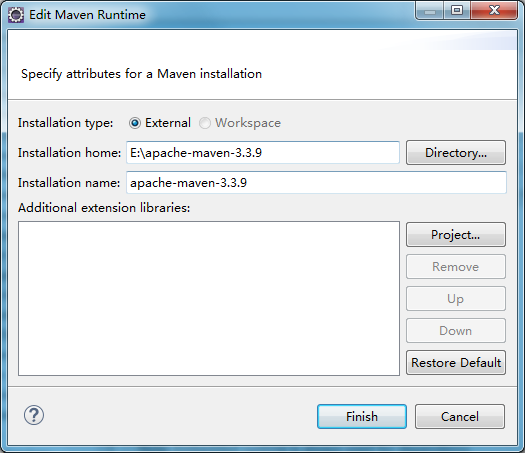Add a Project extension library
Viewport: 525px width, 453px height.
click(456, 235)
